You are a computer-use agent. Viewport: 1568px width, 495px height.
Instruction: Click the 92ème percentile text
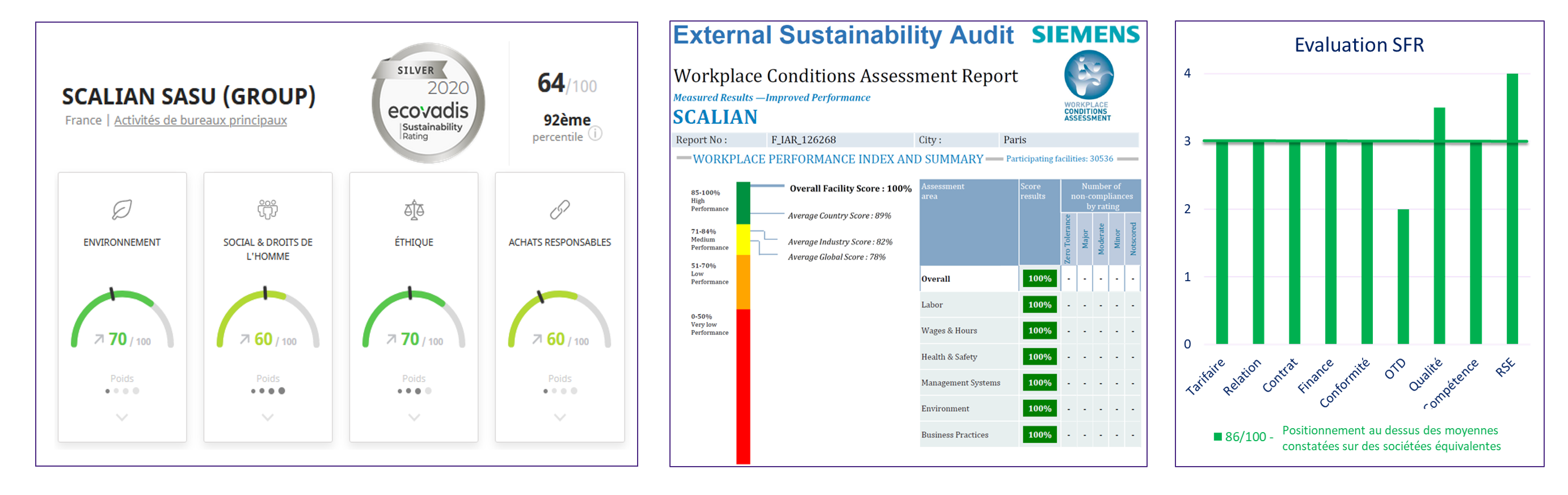click(567, 120)
